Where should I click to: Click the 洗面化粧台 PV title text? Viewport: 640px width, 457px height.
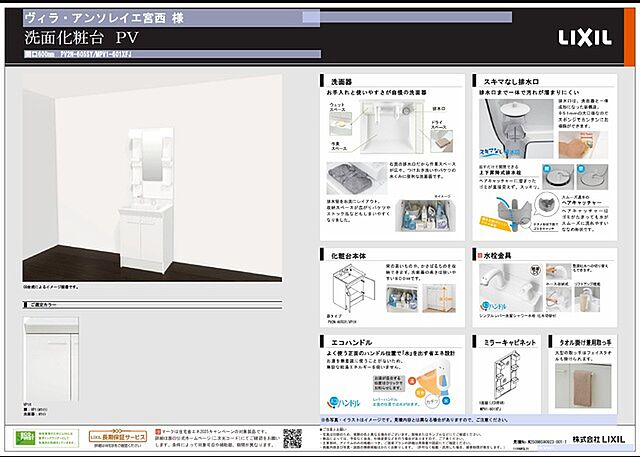(x=80, y=37)
